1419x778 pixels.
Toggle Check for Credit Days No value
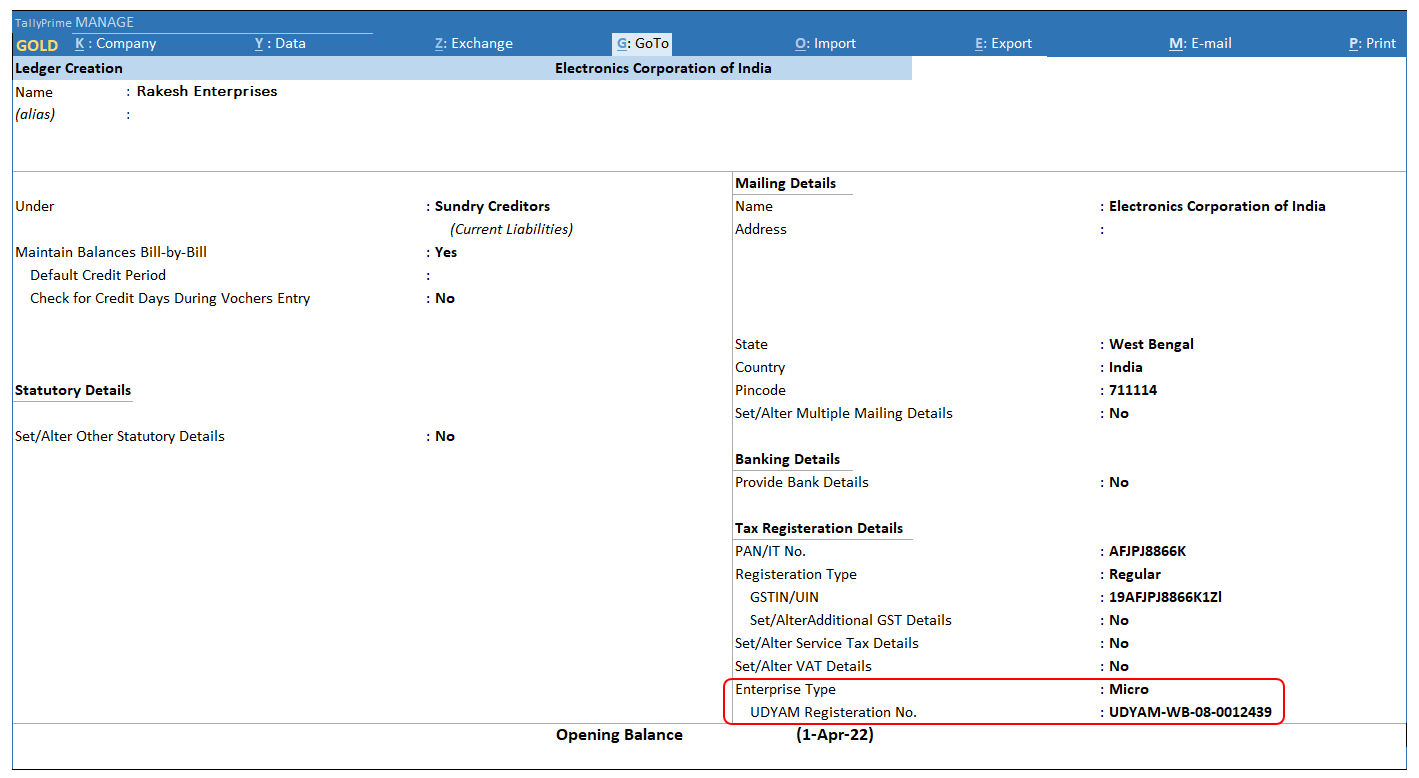445,299
